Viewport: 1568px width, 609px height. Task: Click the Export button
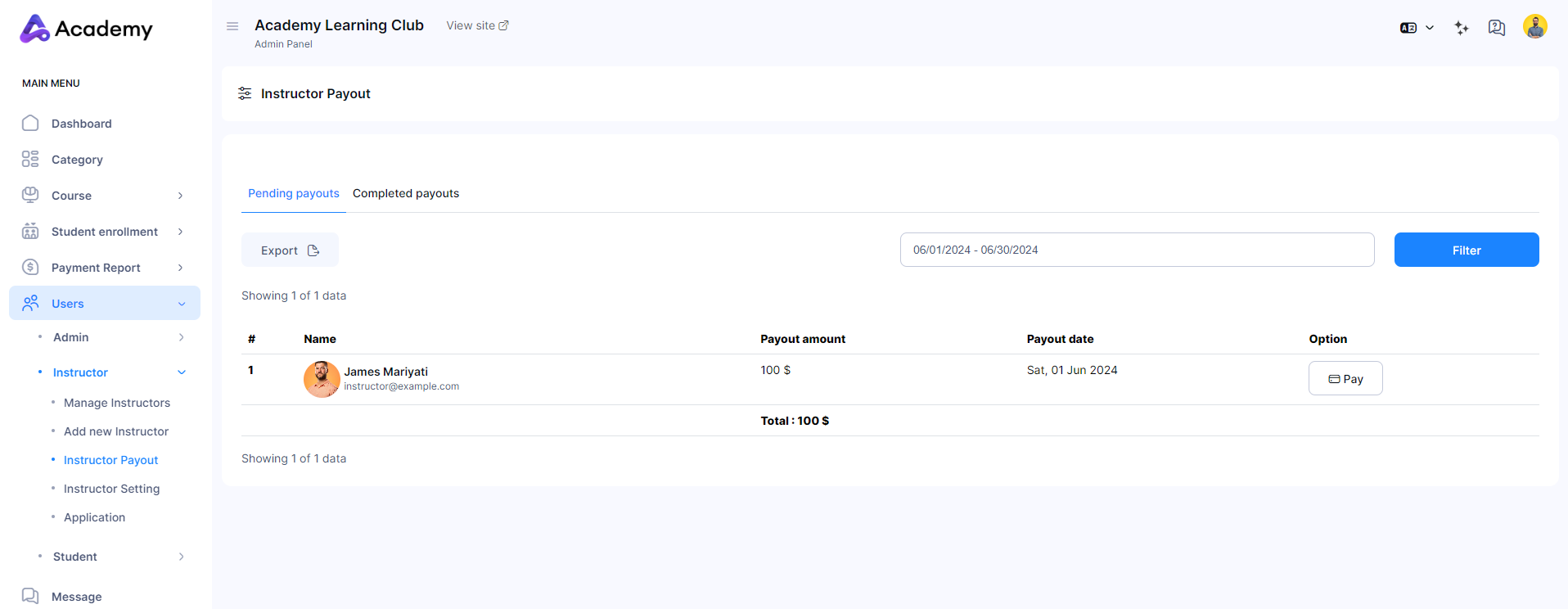click(290, 250)
